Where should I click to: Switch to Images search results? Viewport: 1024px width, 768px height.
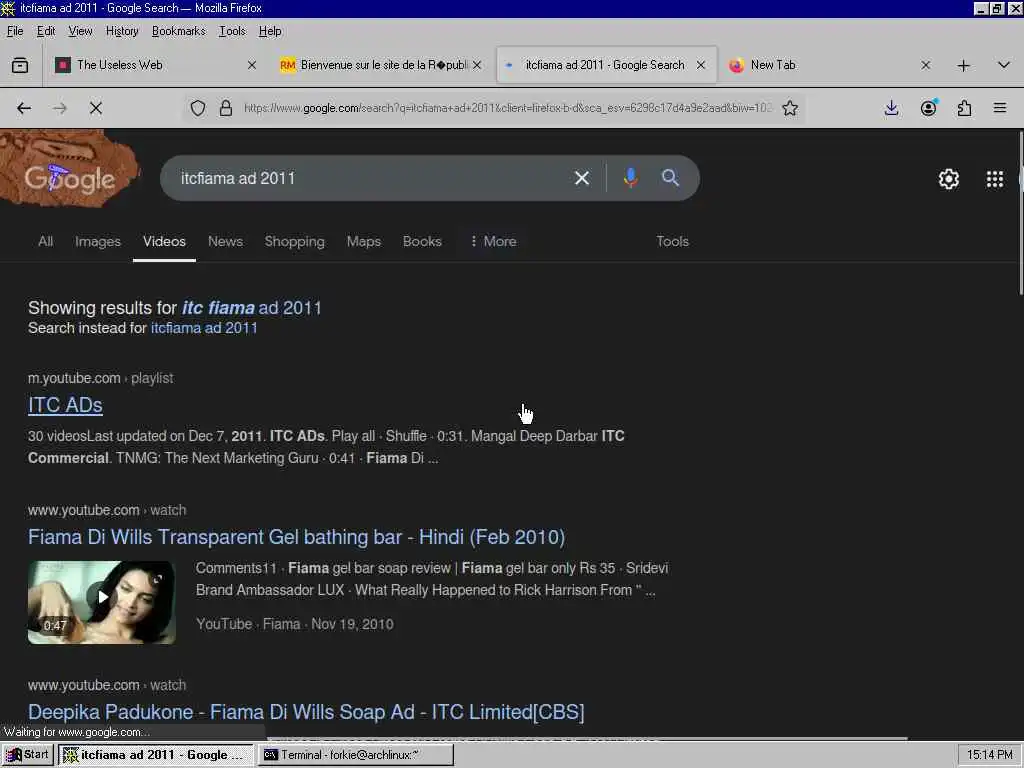click(x=98, y=242)
